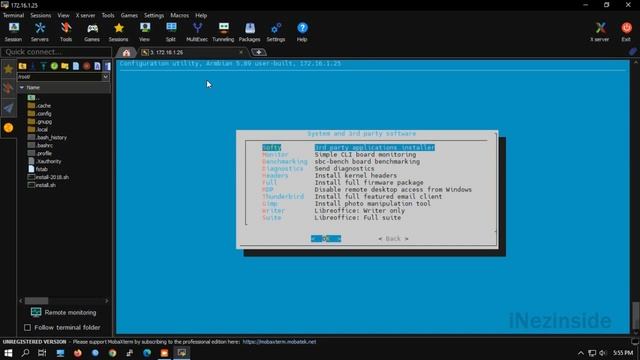Open the Settings menu
Viewport: 640px width, 360px height.
tap(154, 16)
